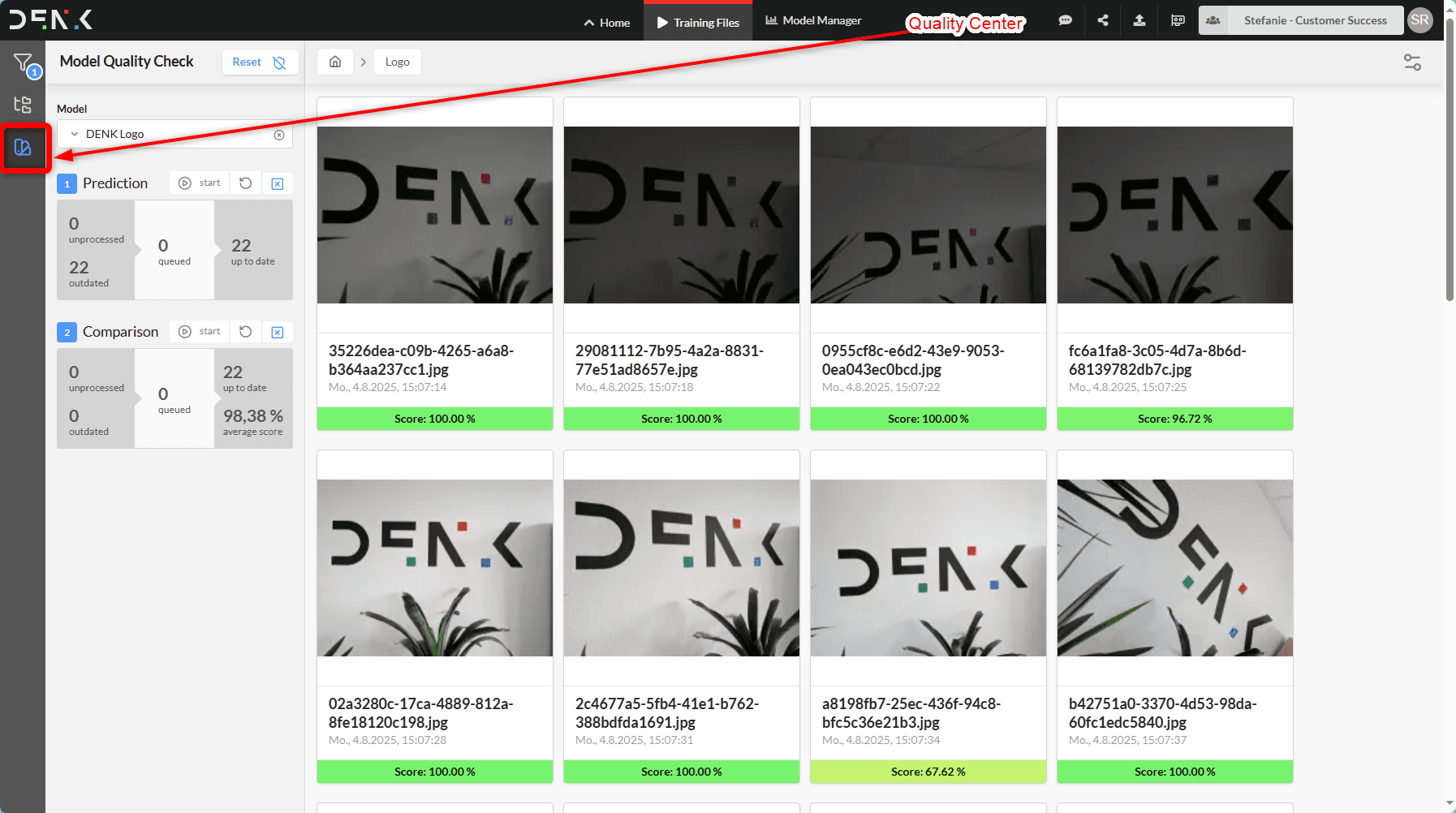The width and height of the screenshot is (1456, 813).
Task: Click the team members dropdown beside Stefanie
Action: 1213,20
